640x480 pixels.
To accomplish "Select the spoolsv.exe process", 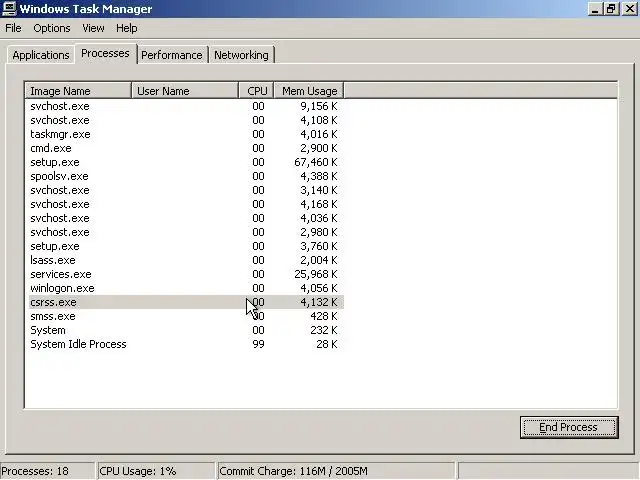I will point(186,176).
